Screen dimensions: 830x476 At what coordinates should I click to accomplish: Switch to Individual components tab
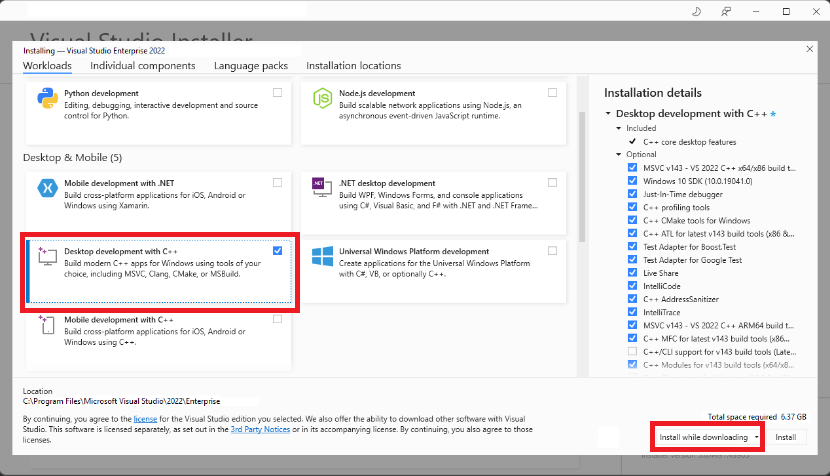click(x=142, y=66)
